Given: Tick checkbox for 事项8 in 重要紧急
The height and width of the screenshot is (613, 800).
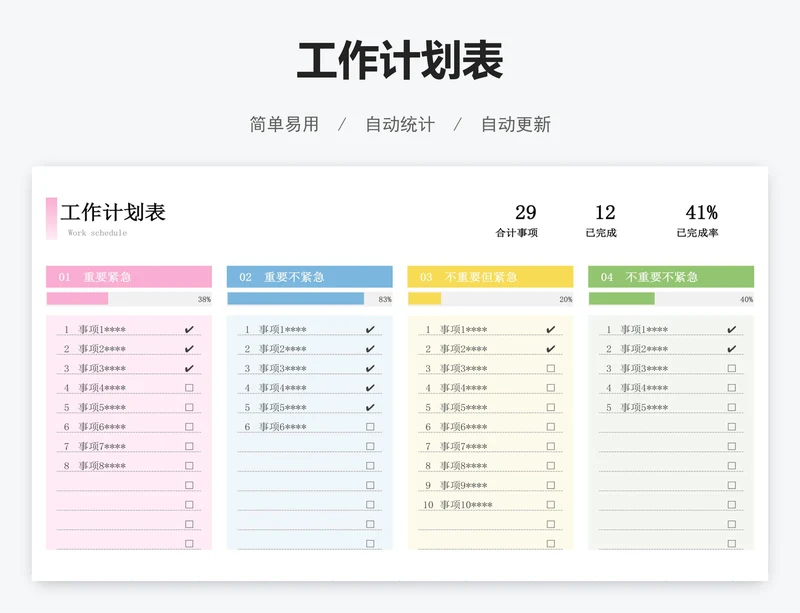Looking at the screenshot, I should pyautogui.click(x=189, y=466).
